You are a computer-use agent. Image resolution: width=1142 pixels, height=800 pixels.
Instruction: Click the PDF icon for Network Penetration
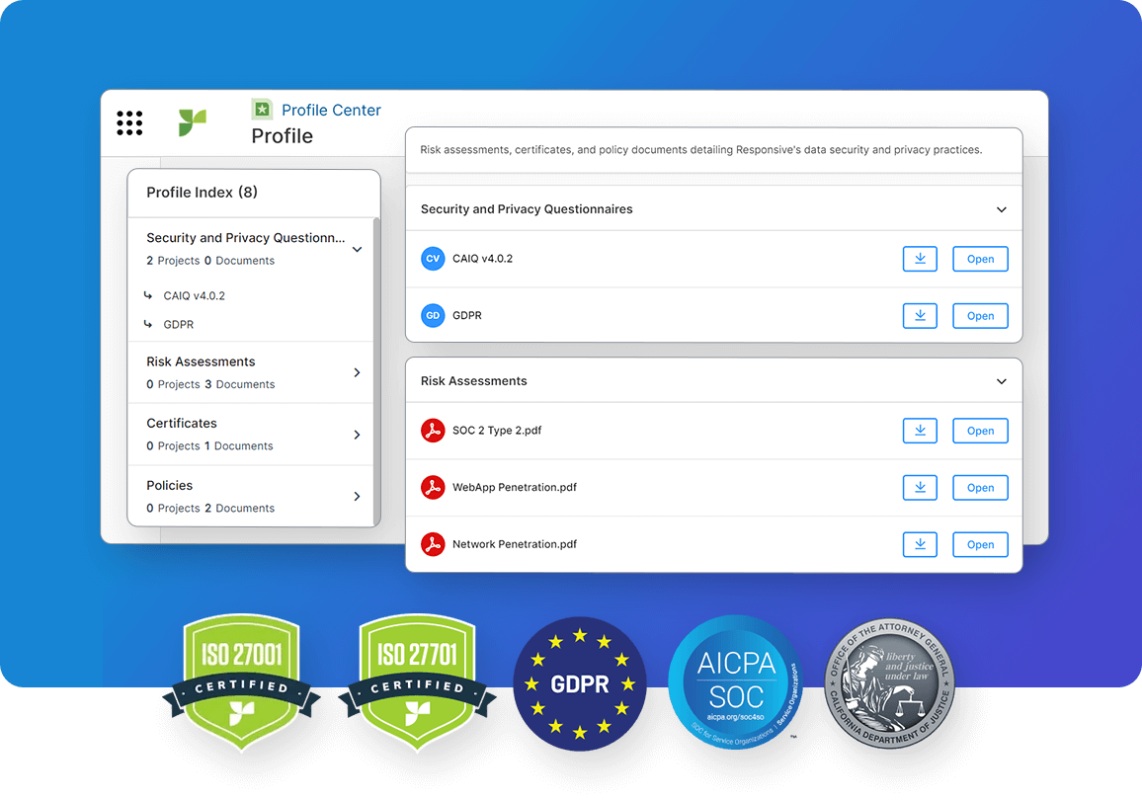(x=433, y=544)
